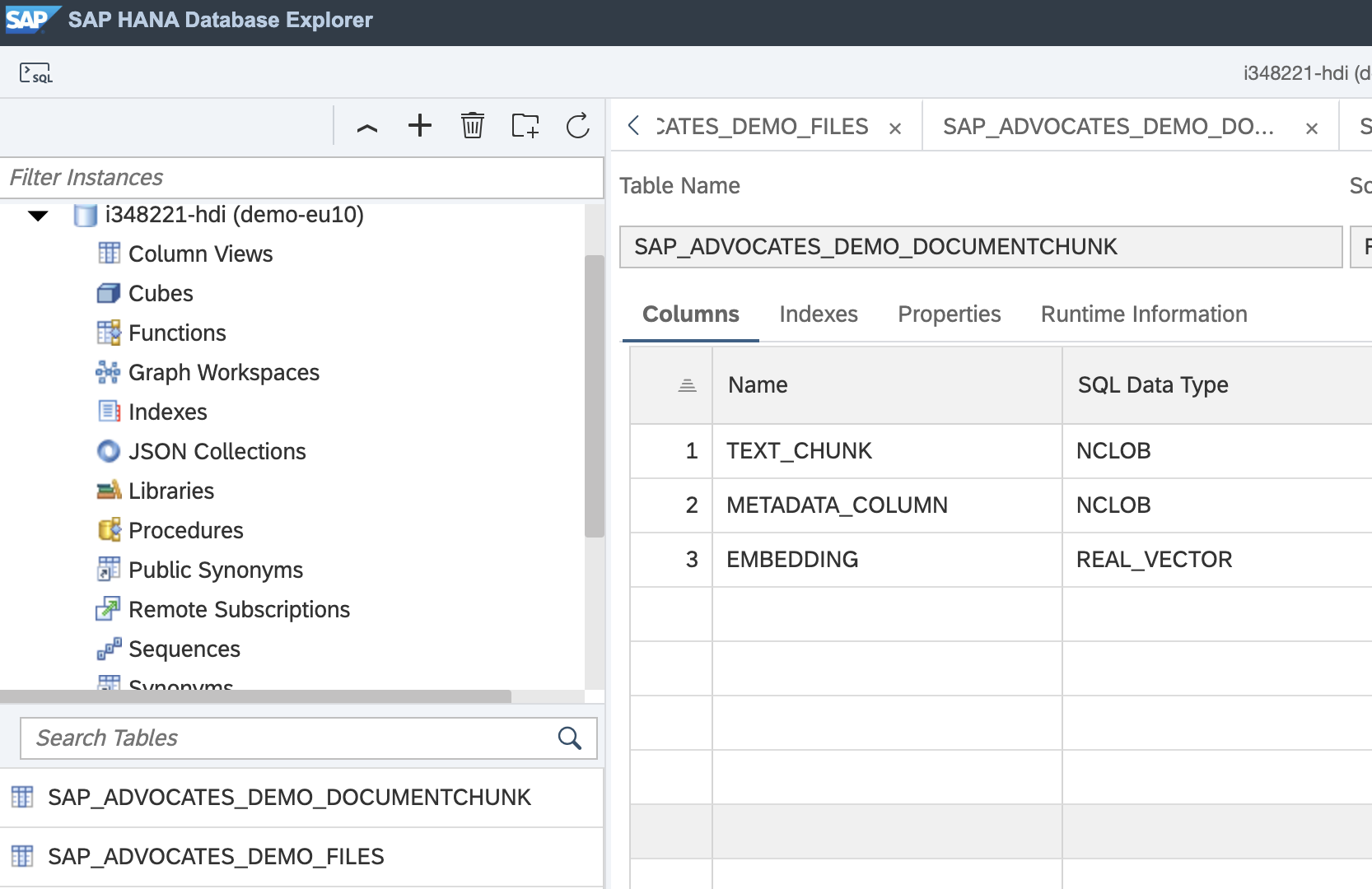Switch to the CATES_DEMO_FILES tab

coord(762,126)
